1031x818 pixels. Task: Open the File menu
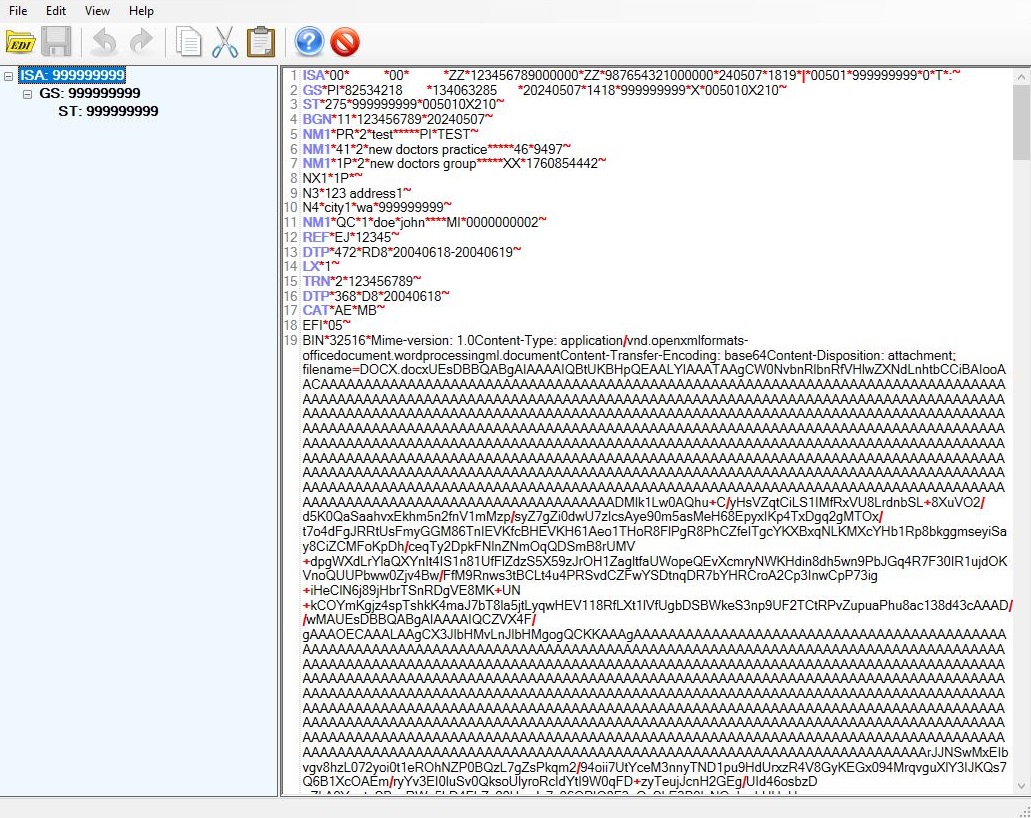(x=18, y=11)
